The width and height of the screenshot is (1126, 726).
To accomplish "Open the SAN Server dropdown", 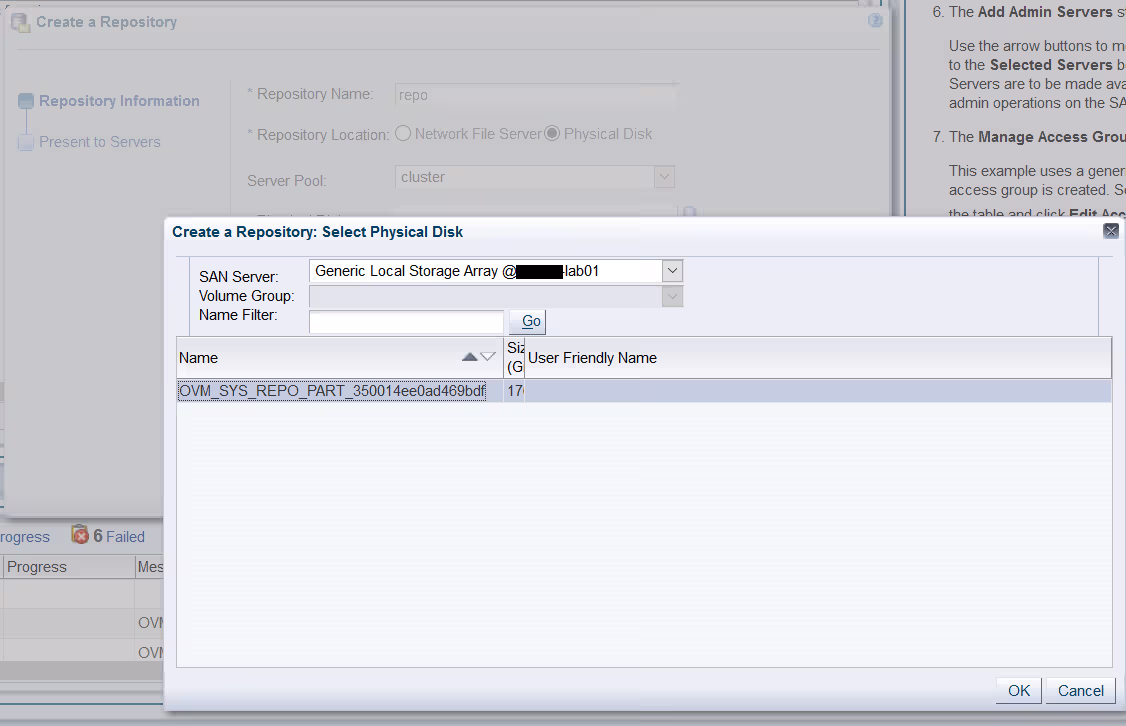I will point(672,271).
